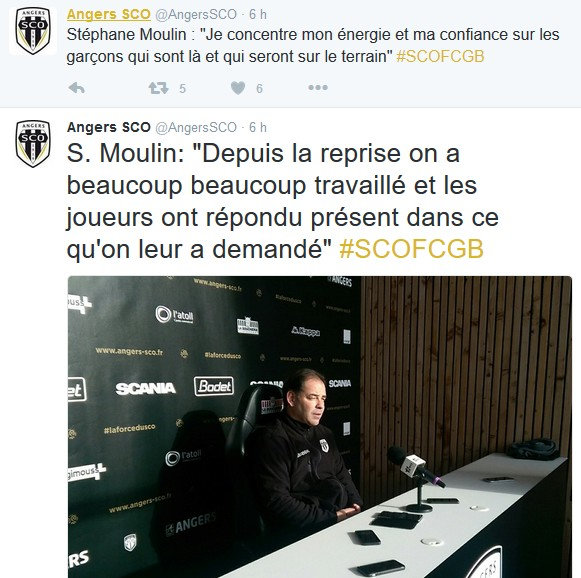View the like count showing 6
581x578 pixels.
coord(259,89)
